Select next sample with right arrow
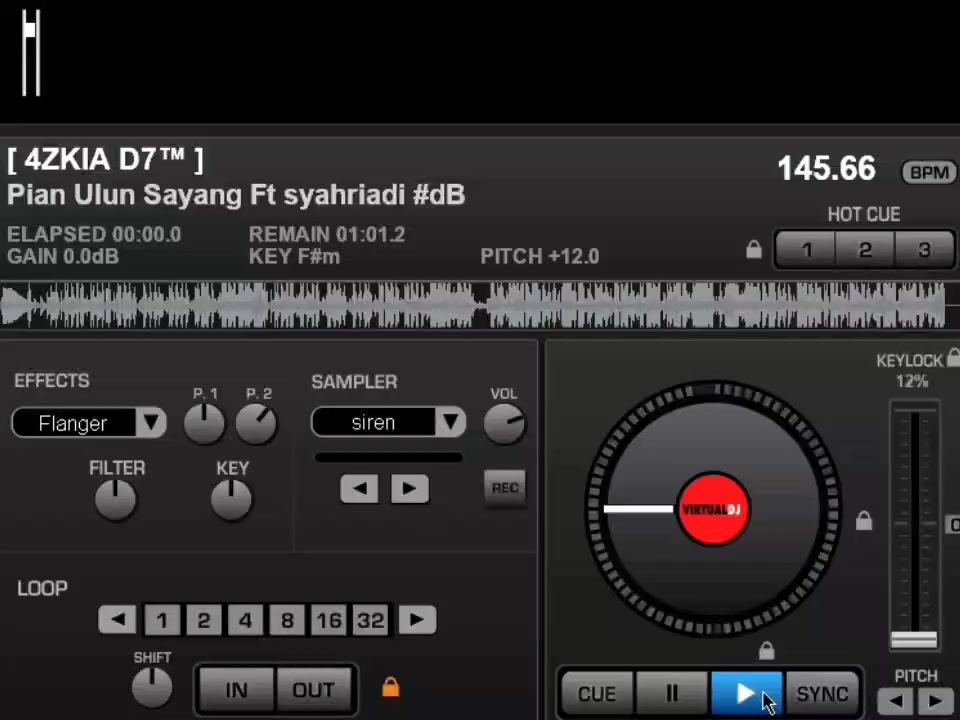This screenshot has width=960, height=720. point(410,489)
